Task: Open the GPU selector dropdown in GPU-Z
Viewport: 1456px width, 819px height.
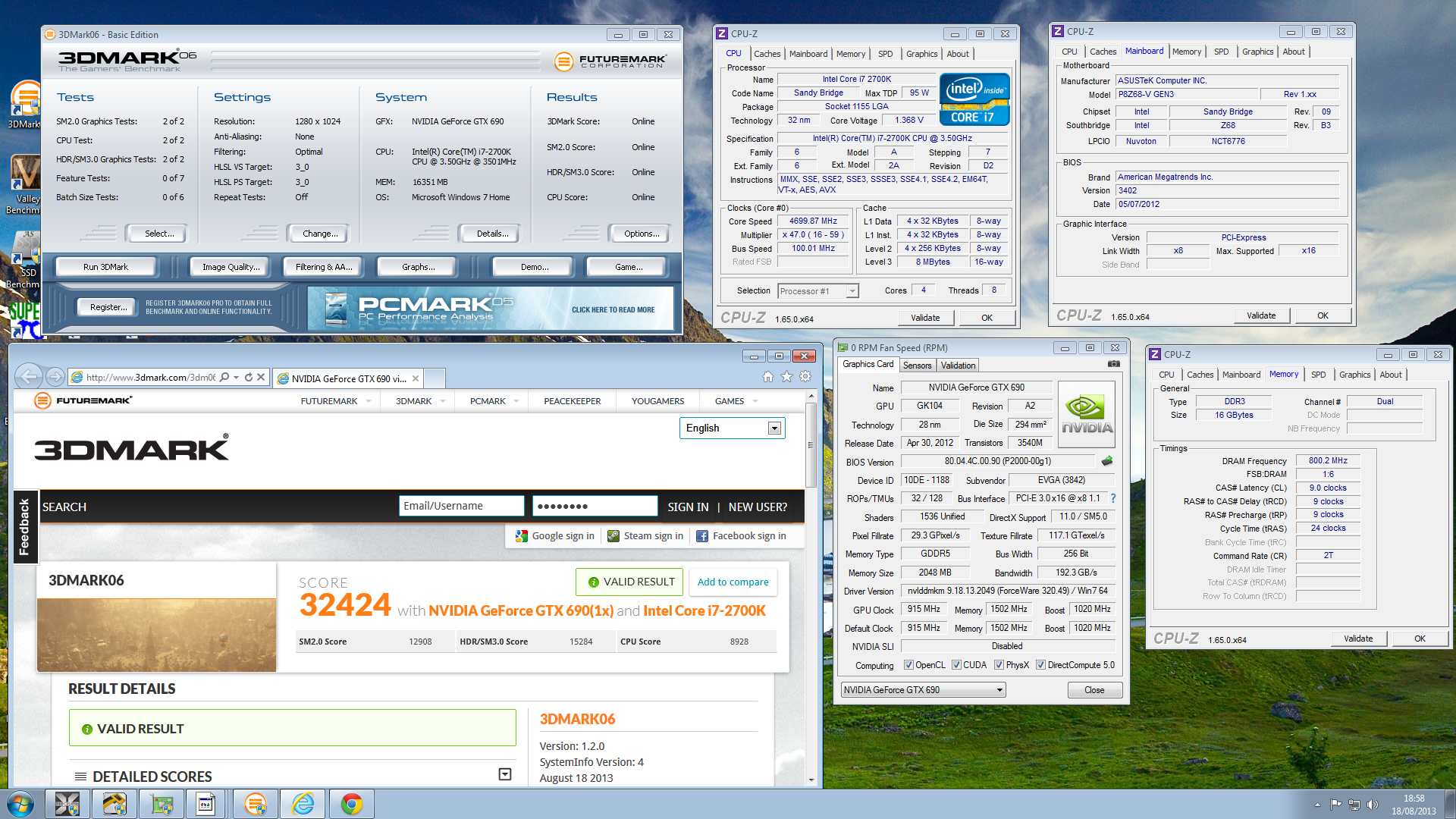Action: [923, 690]
